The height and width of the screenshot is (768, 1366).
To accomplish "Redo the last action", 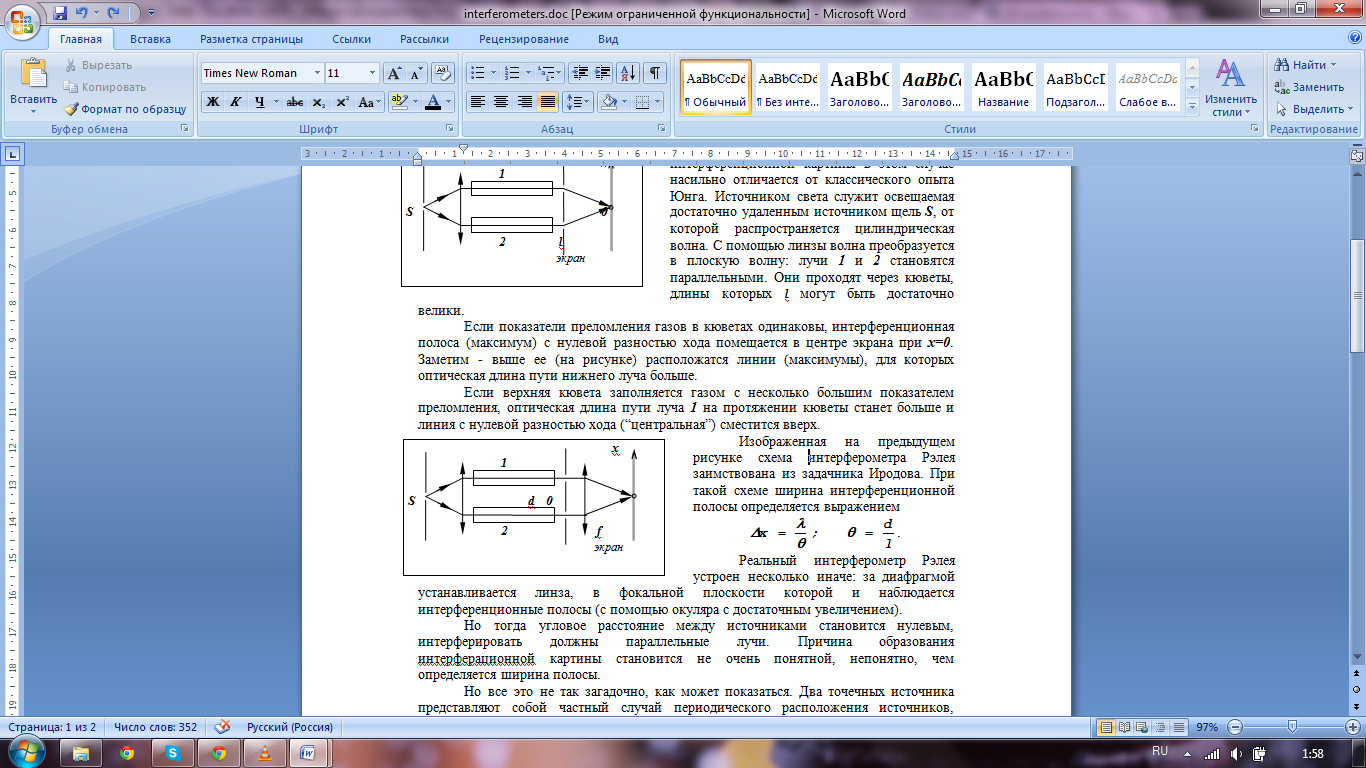I will pyautogui.click(x=113, y=14).
